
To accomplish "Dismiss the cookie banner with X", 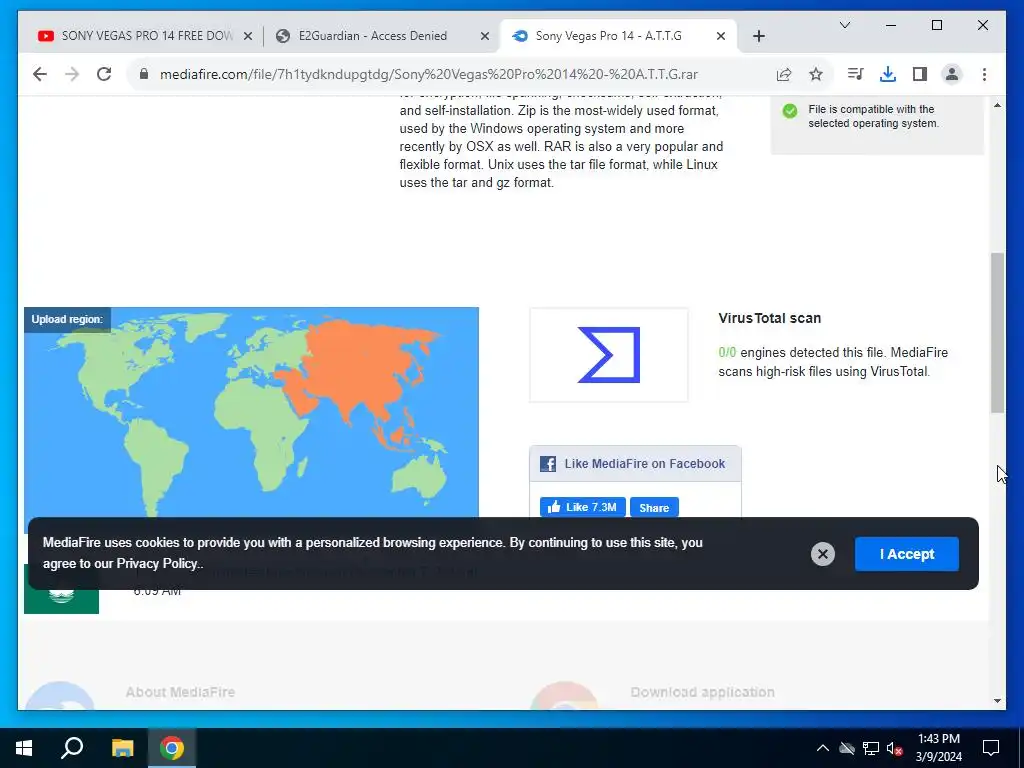I will coord(823,554).
